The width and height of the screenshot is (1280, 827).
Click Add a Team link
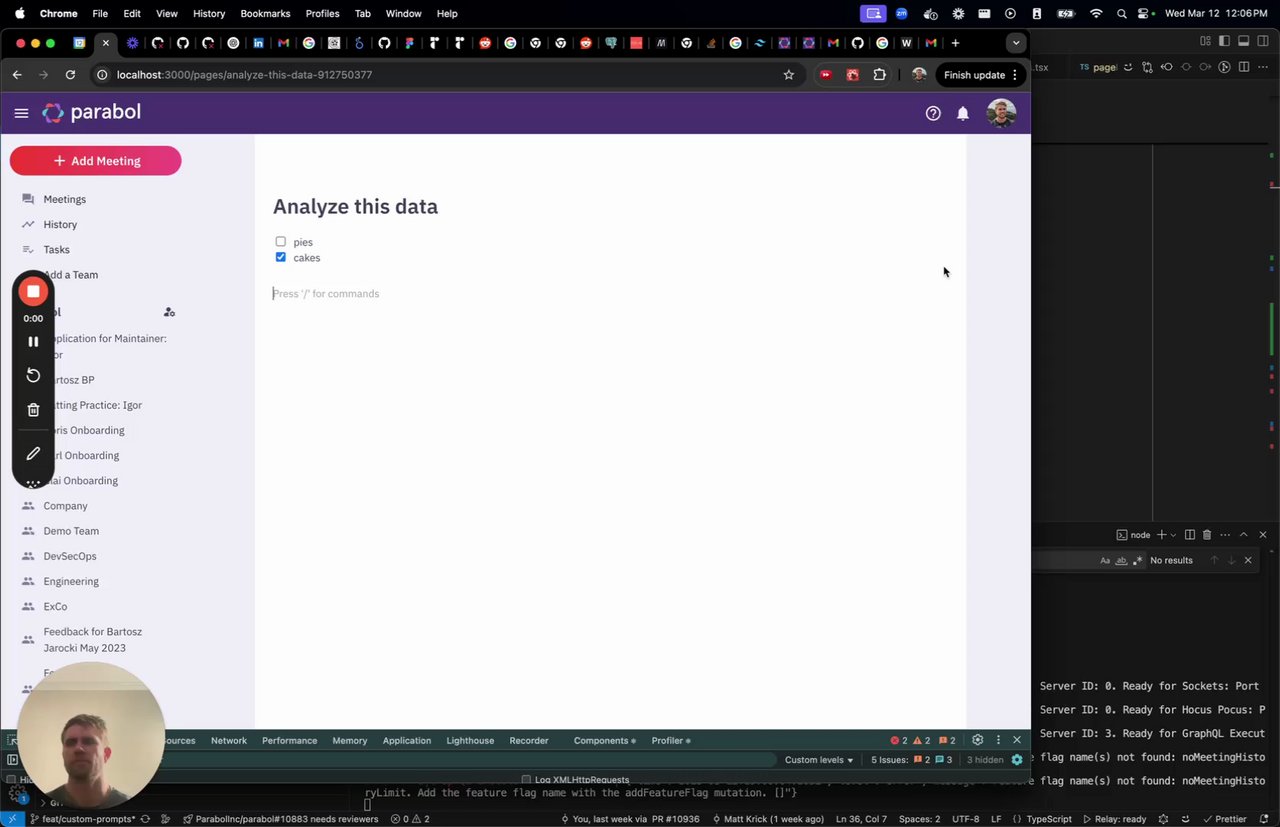71,274
